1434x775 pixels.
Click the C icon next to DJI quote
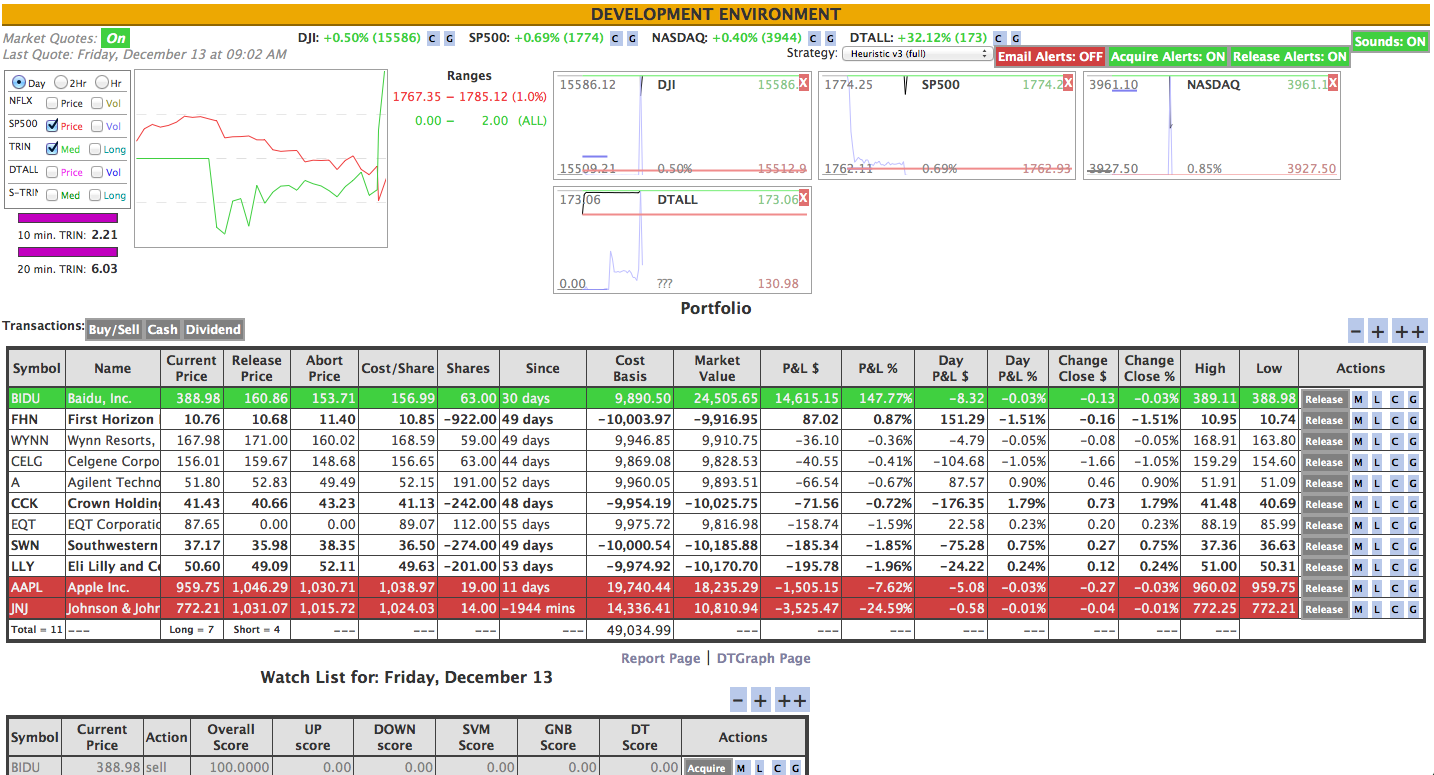pyautogui.click(x=433, y=38)
